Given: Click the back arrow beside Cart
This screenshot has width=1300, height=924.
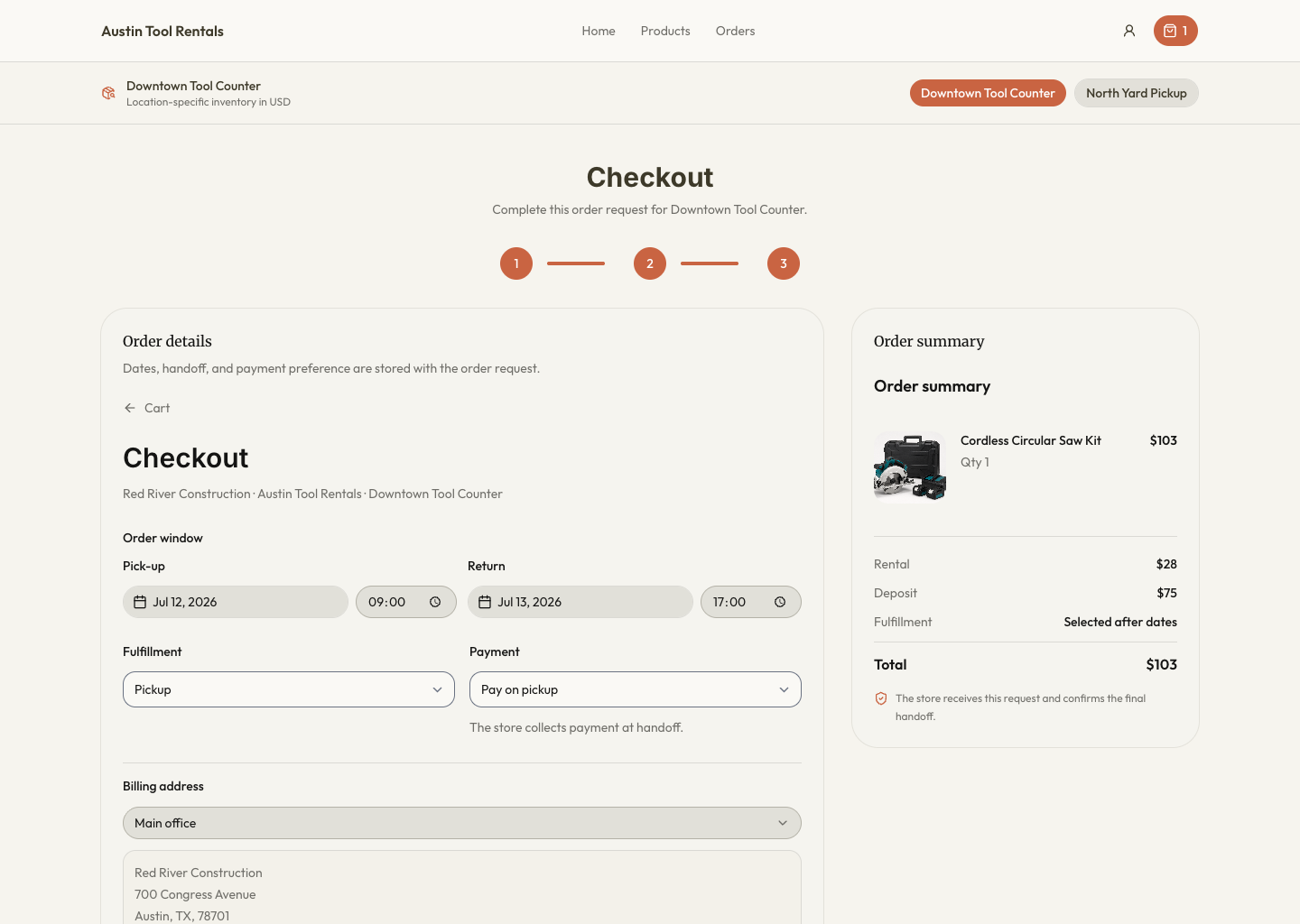Looking at the screenshot, I should coord(130,408).
